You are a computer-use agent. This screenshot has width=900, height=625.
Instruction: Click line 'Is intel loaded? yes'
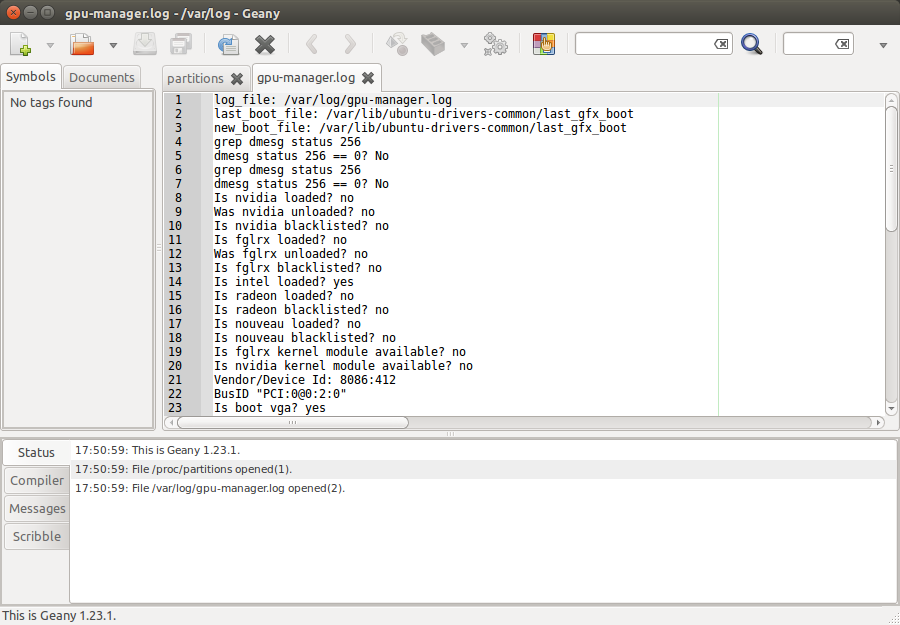pos(284,282)
